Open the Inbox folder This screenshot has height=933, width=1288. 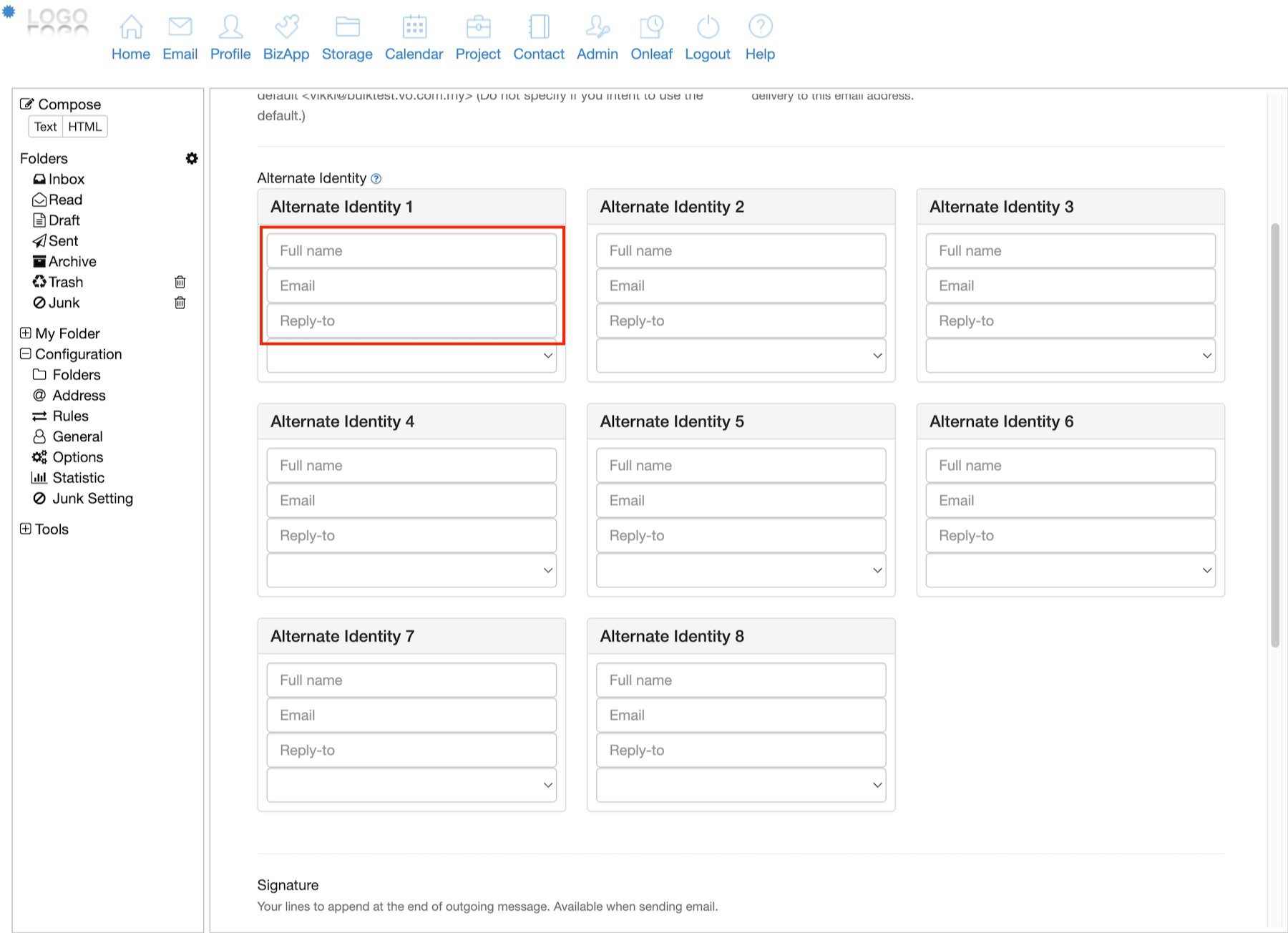tap(66, 179)
